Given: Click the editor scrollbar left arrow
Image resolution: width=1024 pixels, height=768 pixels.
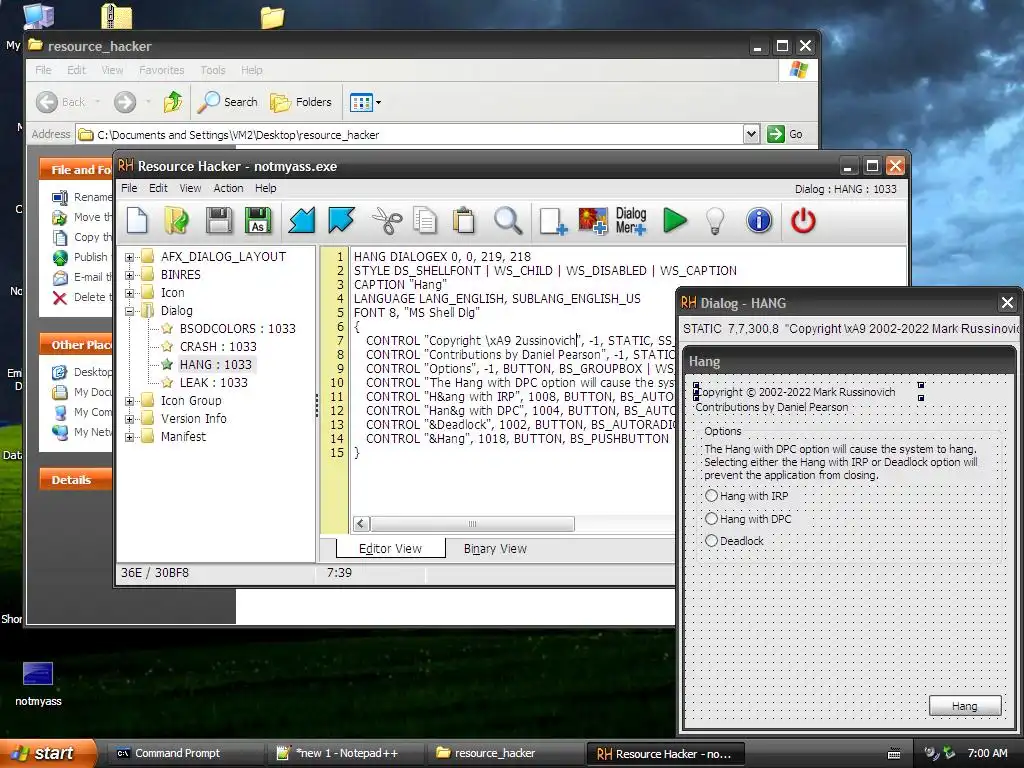Looking at the screenshot, I should [361, 524].
